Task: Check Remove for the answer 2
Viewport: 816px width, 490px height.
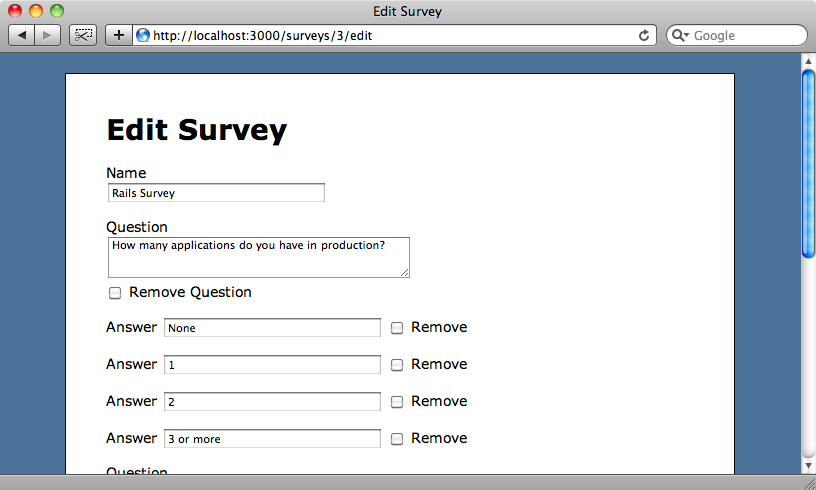Action: click(397, 402)
